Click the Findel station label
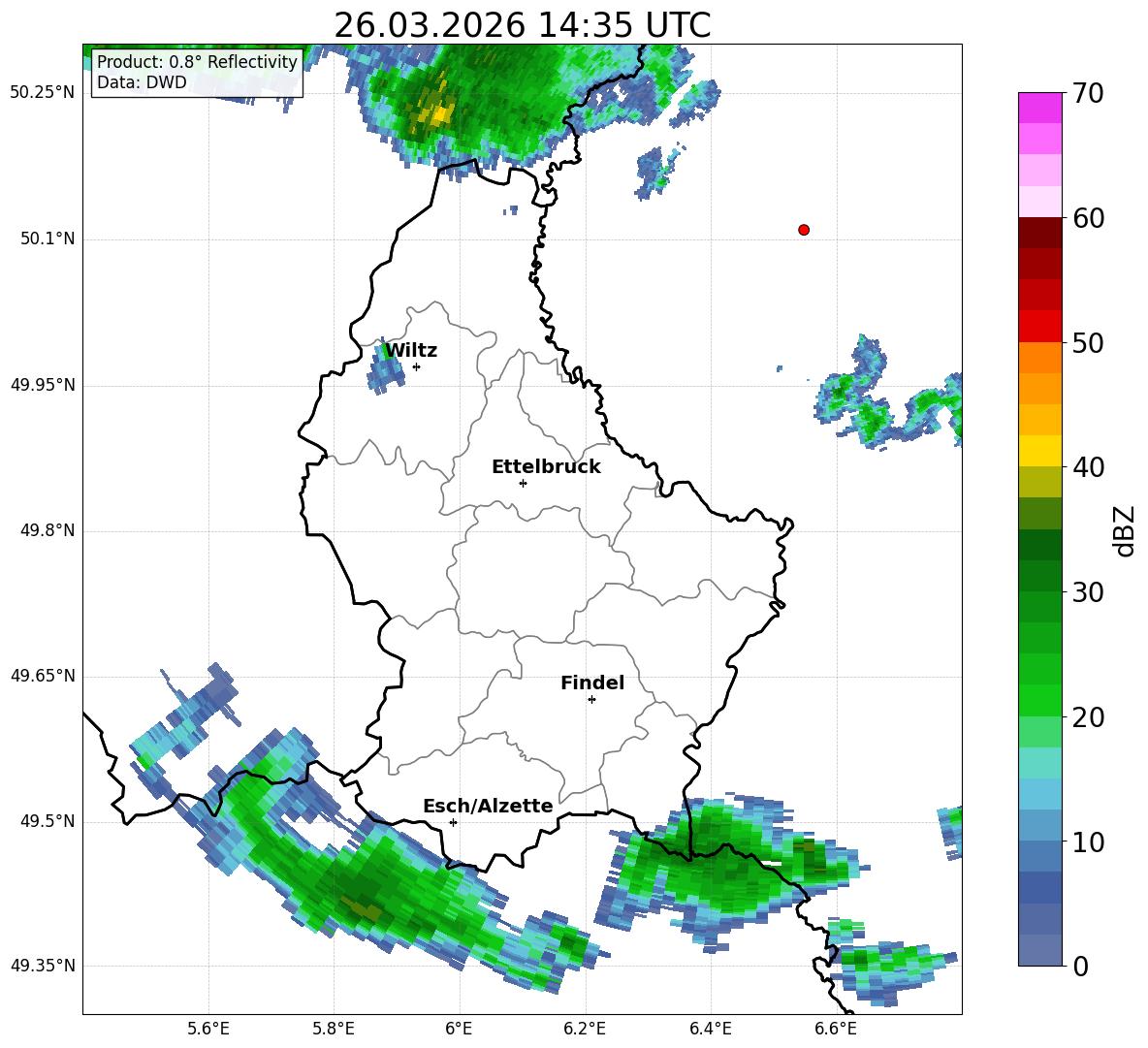Image resolution: width=1148 pixels, height=1048 pixels. (x=592, y=683)
